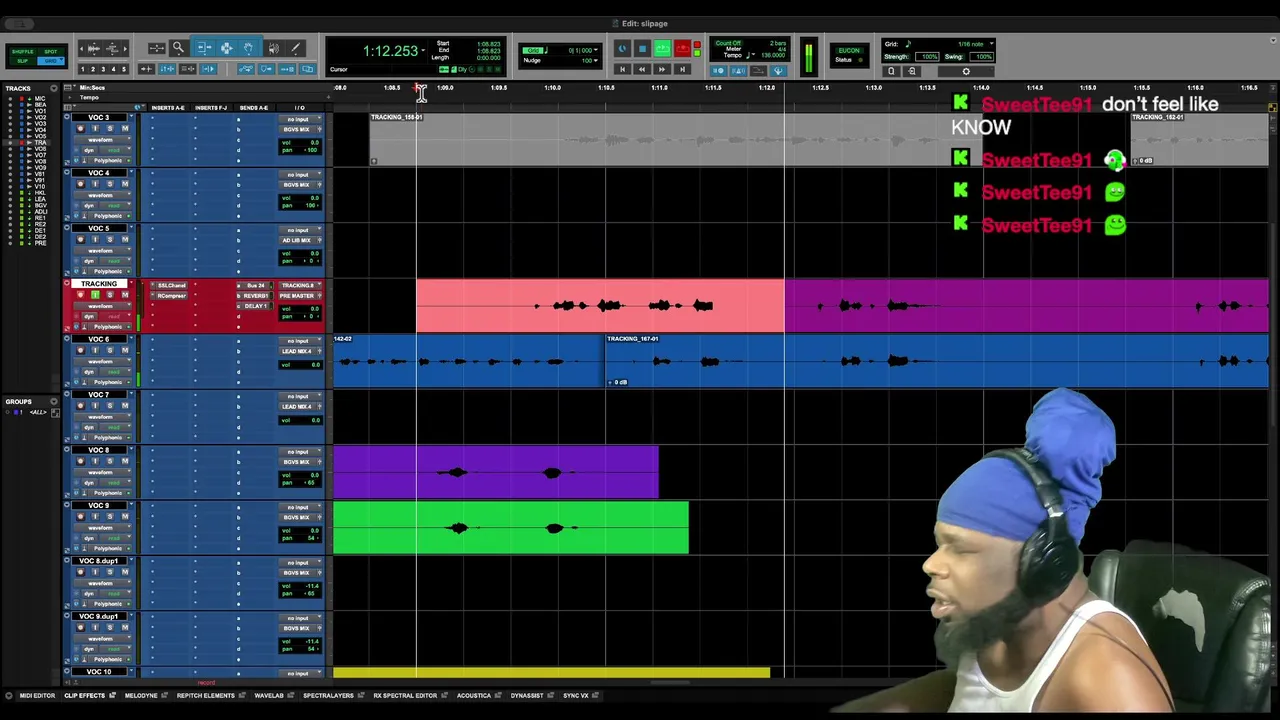Select the Scrubber speaker tool
This screenshot has height=720, width=1280.
[x=273, y=47]
